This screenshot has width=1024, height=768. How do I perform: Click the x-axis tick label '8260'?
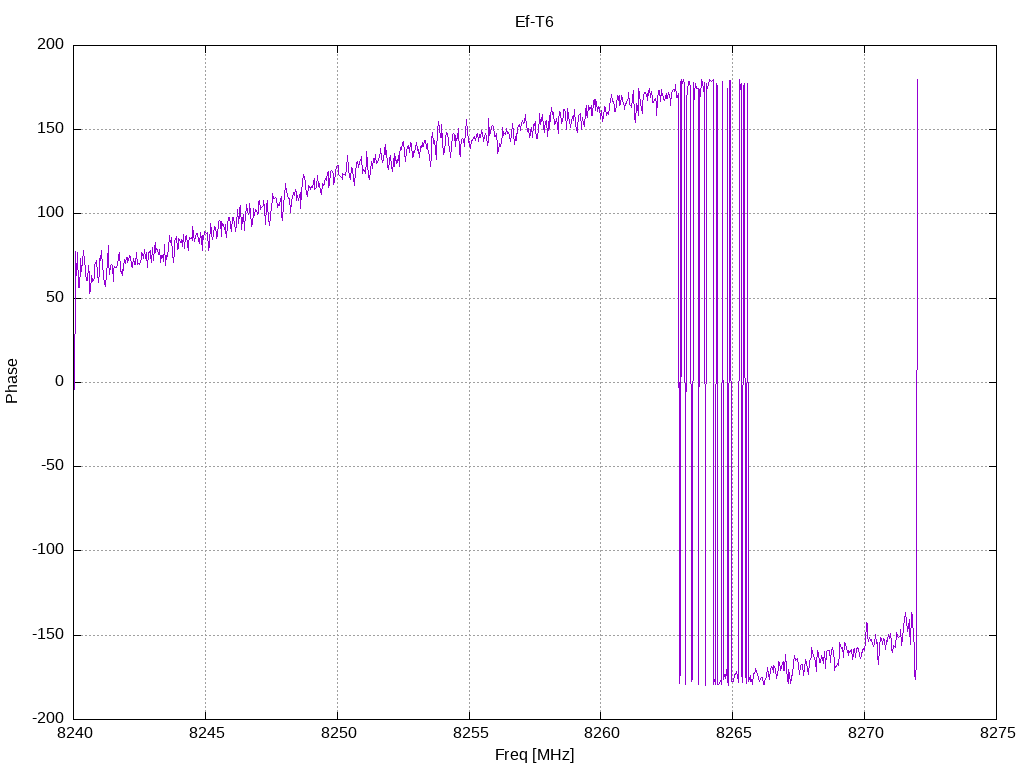point(601,733)
